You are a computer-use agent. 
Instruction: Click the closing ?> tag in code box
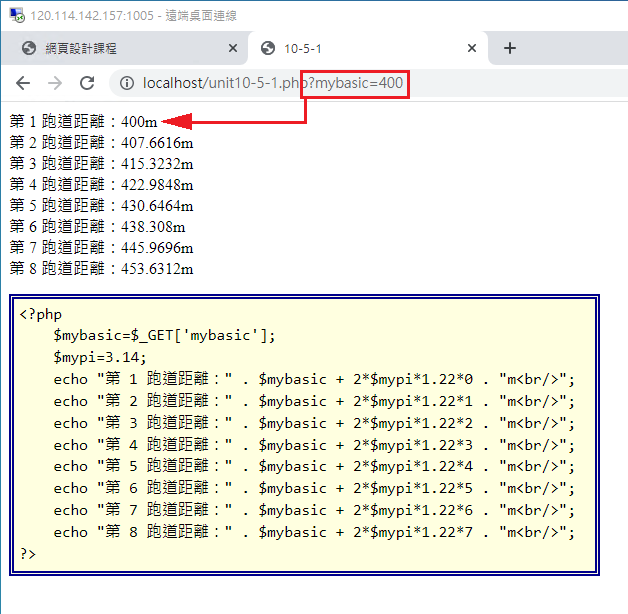[x=27, y=553]
